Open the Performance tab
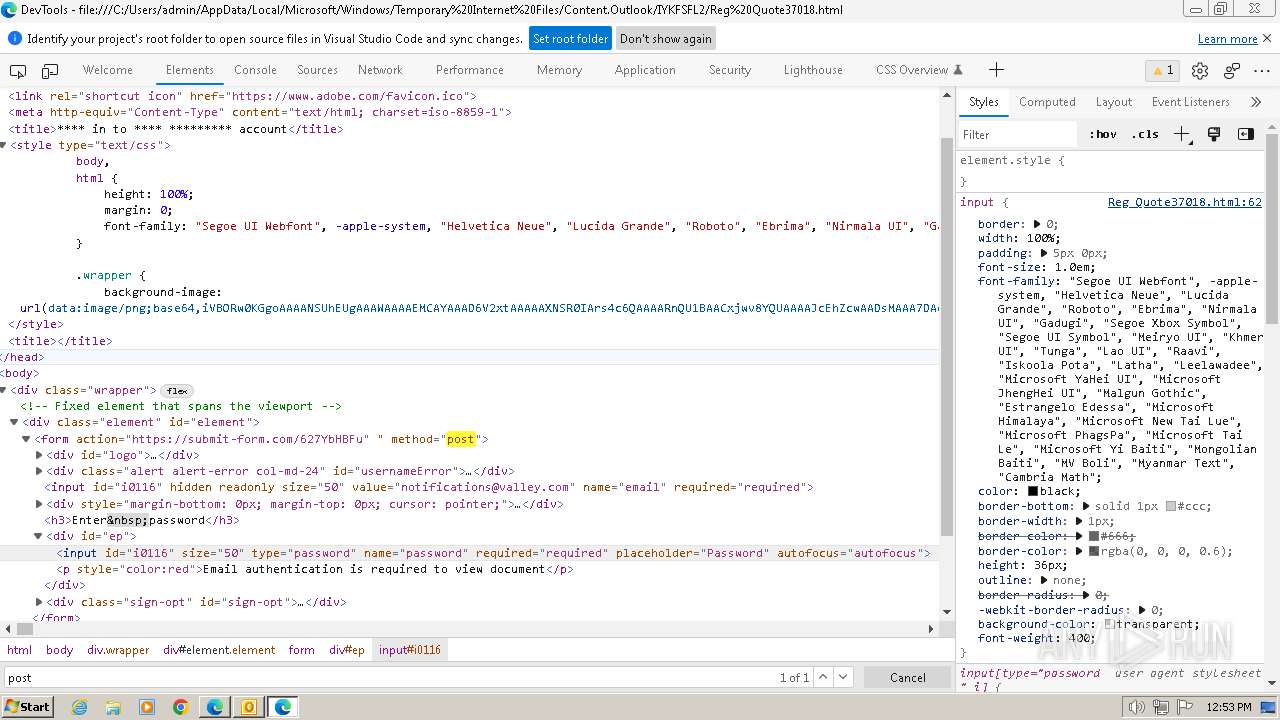The height and width of the screenshot is (720, 1280). 469,70
